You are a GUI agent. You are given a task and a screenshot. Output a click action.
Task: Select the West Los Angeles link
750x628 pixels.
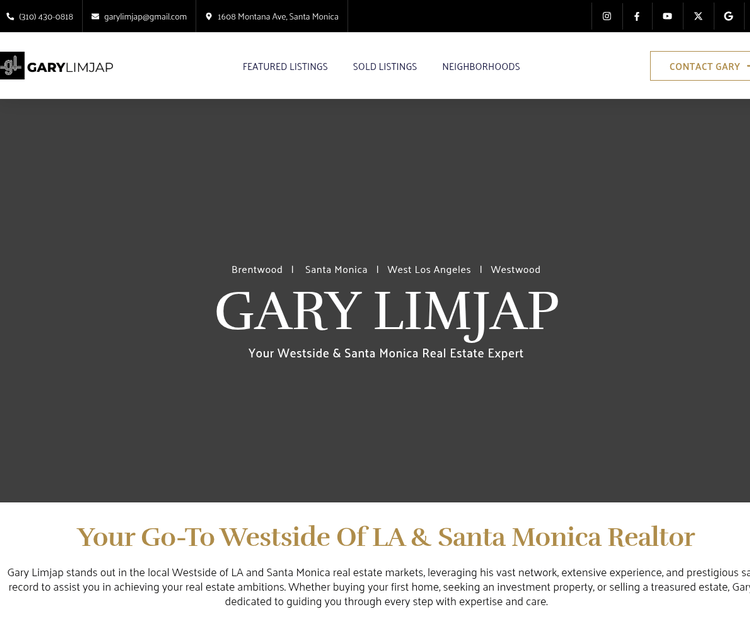click(429, 270)
